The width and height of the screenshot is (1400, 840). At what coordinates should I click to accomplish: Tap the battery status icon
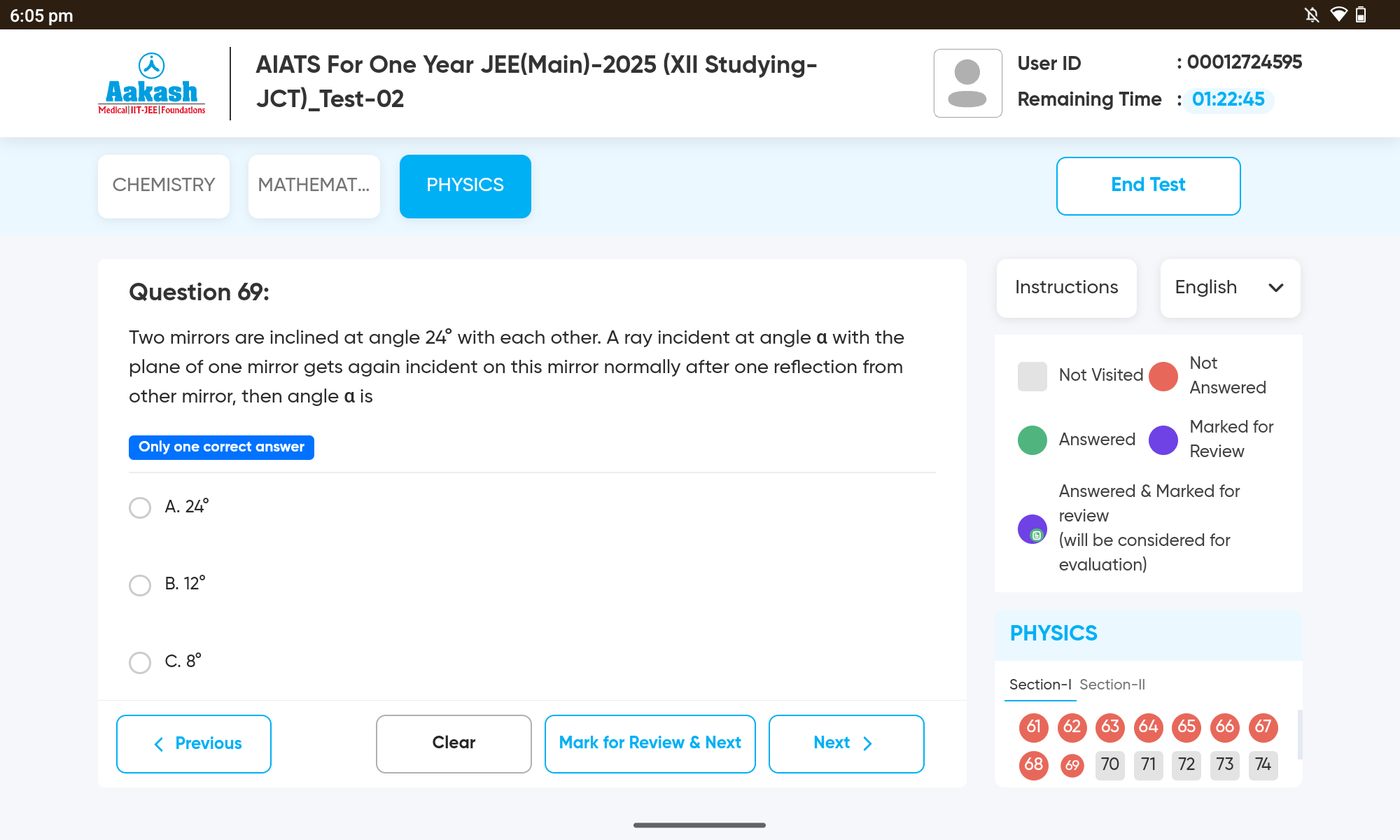[x=1361, y=15]
